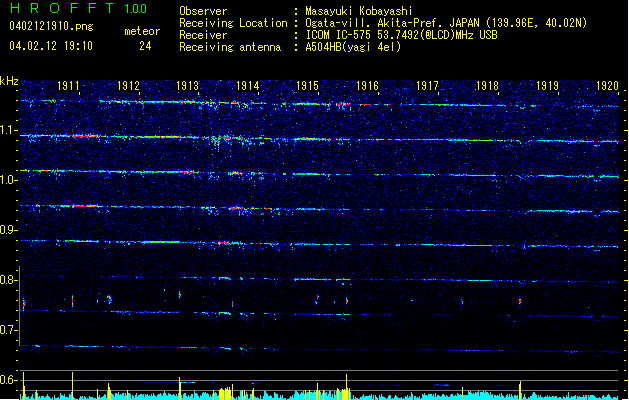Select the 0.8 frequency axis label
Image resolution: width=629 pixels, height=400 pixels.
point(9,280)
